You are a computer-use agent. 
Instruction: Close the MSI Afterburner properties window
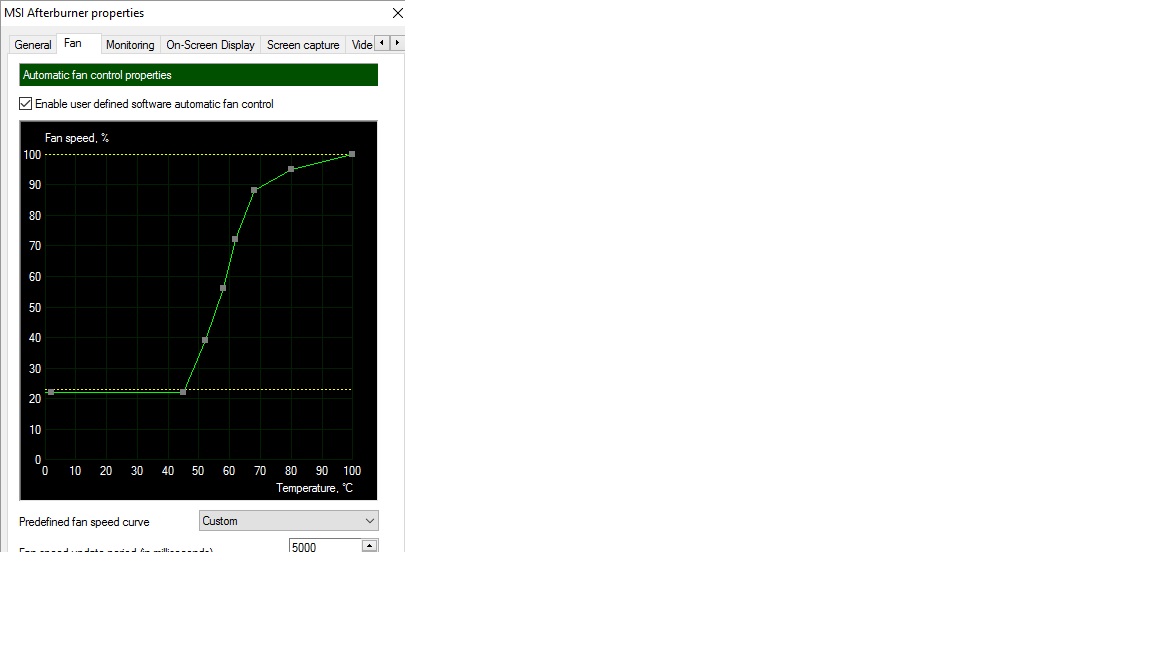coord(397,13)
